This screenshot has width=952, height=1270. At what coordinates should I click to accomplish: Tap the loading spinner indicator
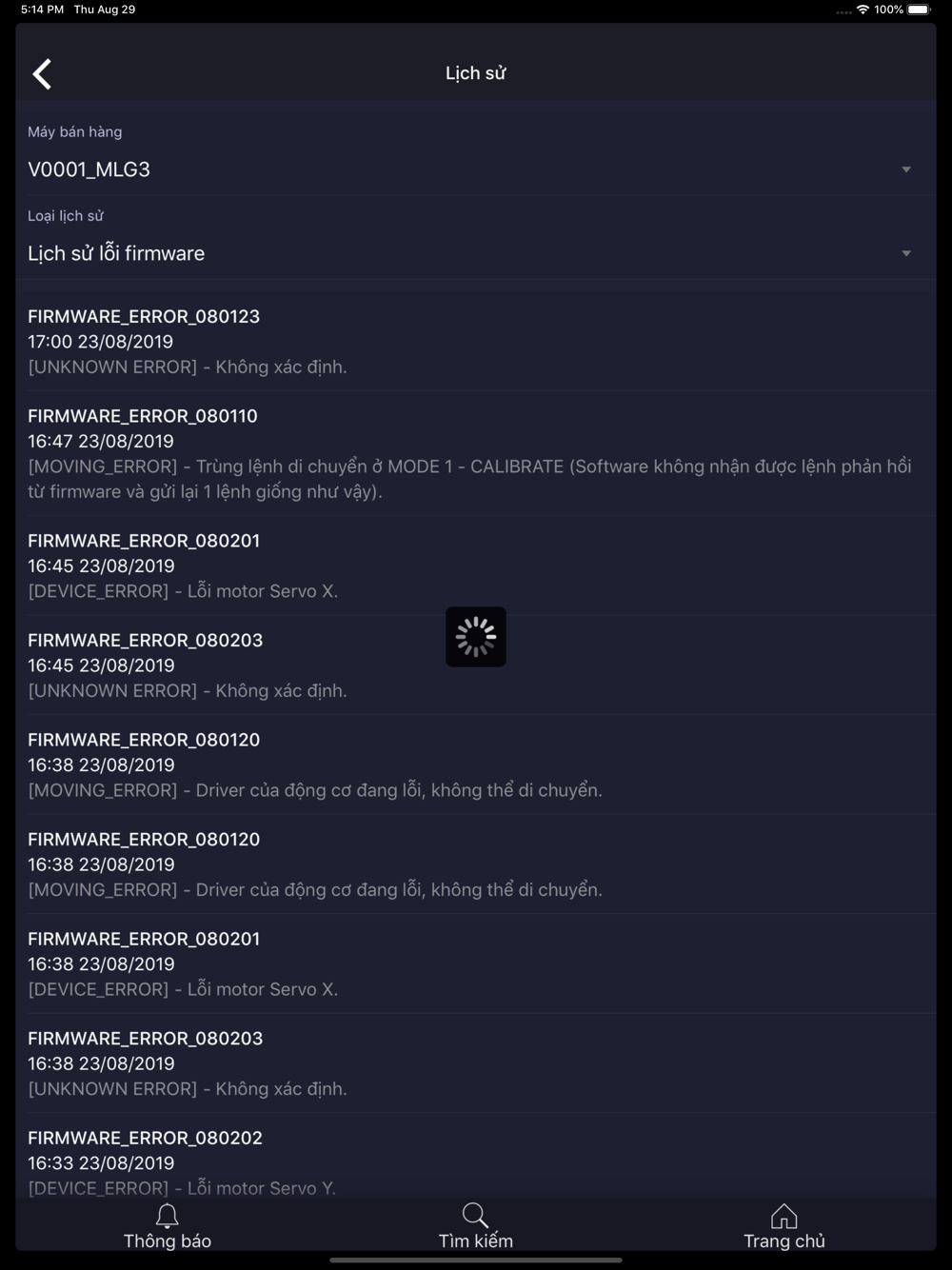click(x=476, y=637)
